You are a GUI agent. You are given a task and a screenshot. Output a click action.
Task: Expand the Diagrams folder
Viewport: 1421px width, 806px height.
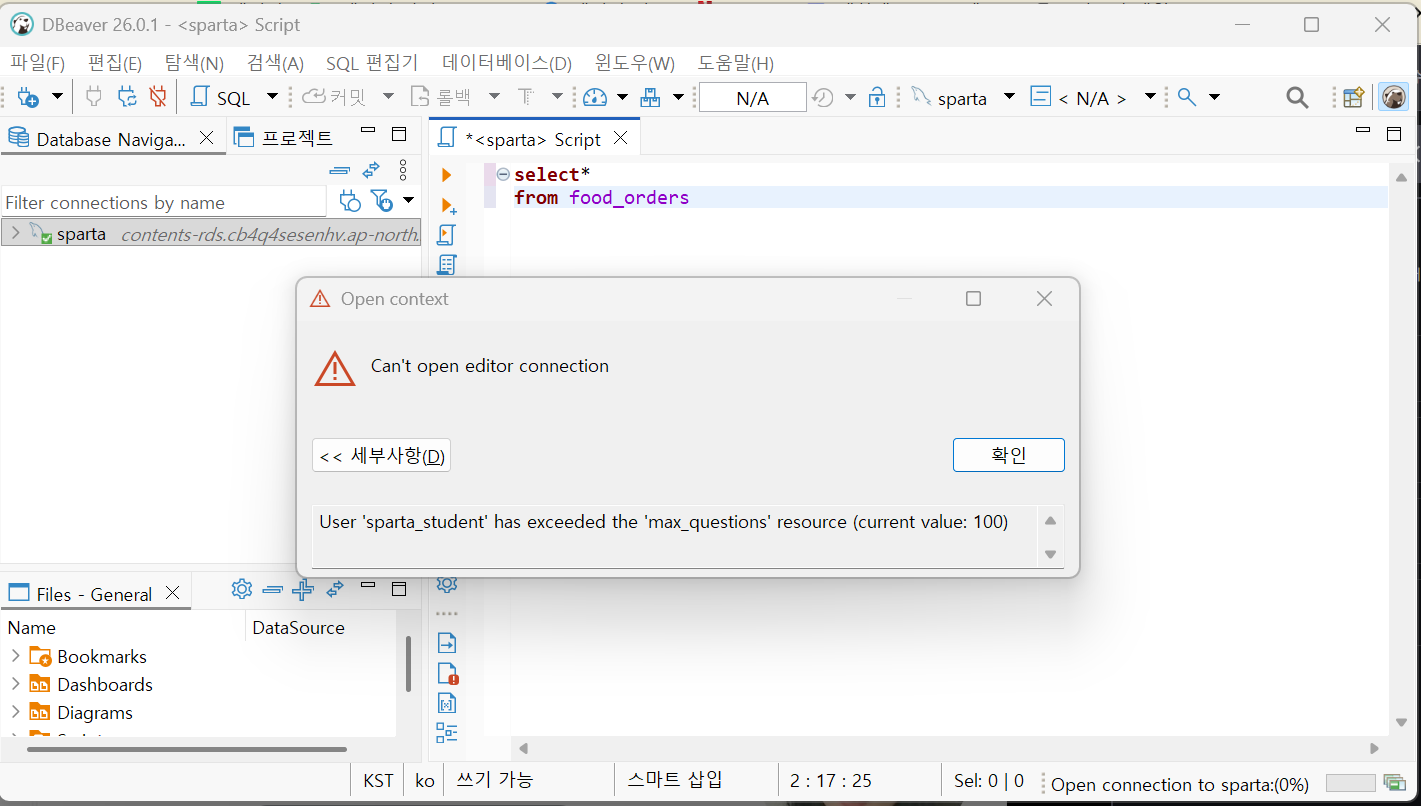15,712
